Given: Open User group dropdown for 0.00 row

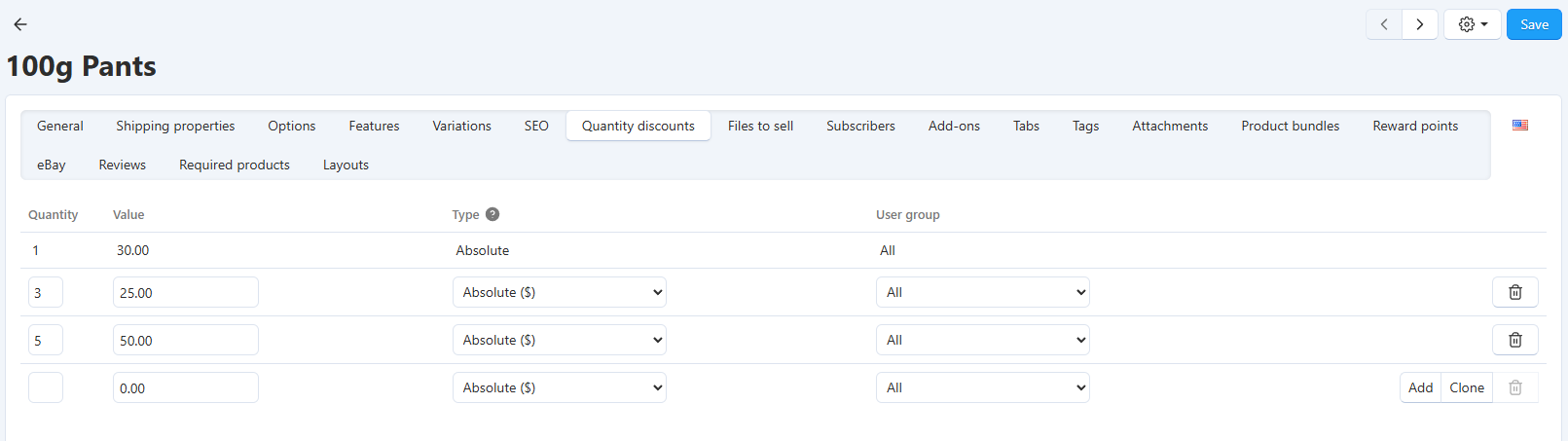Looking at the screenshot, I should (983, 387).
